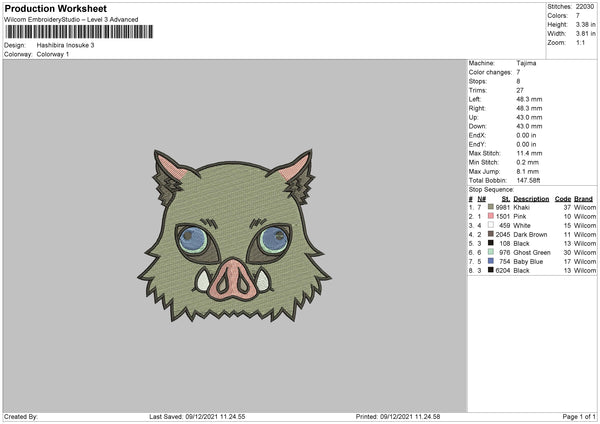600x424 pixels.
Task: Click the Min Stitch value '0.2 mm'
Action: [x=528, y=162]
